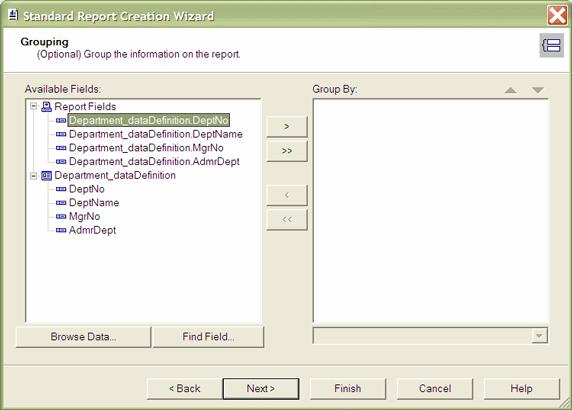Click field icon beside DeptName under the table

tap(61, 203)
